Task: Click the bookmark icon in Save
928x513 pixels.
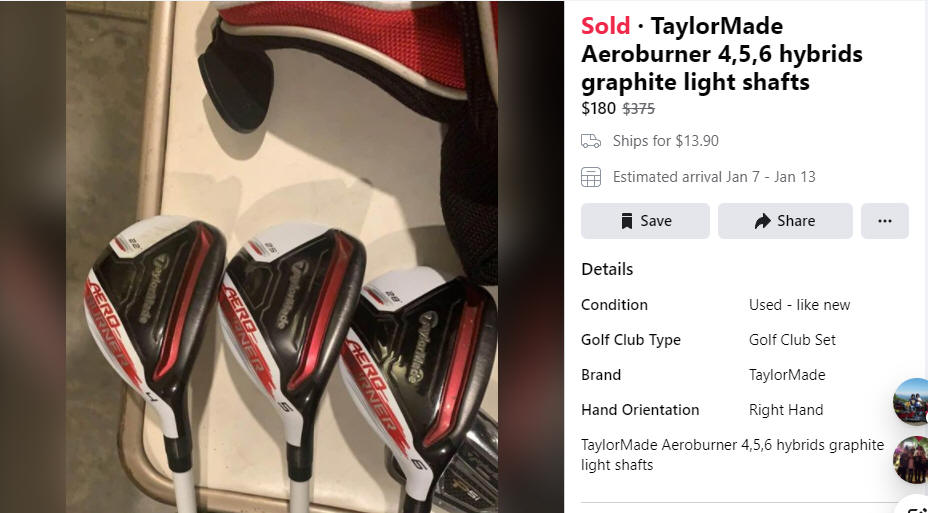Action: click(x=627, y=221)
